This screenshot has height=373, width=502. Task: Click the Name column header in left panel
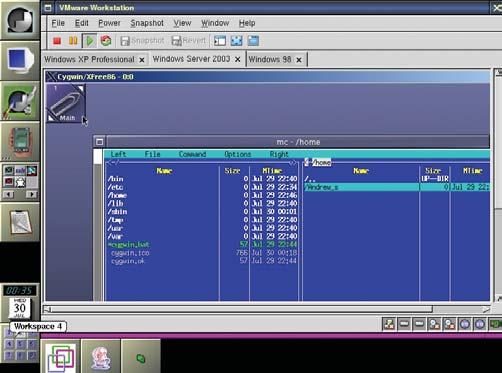tap(164, 171)
